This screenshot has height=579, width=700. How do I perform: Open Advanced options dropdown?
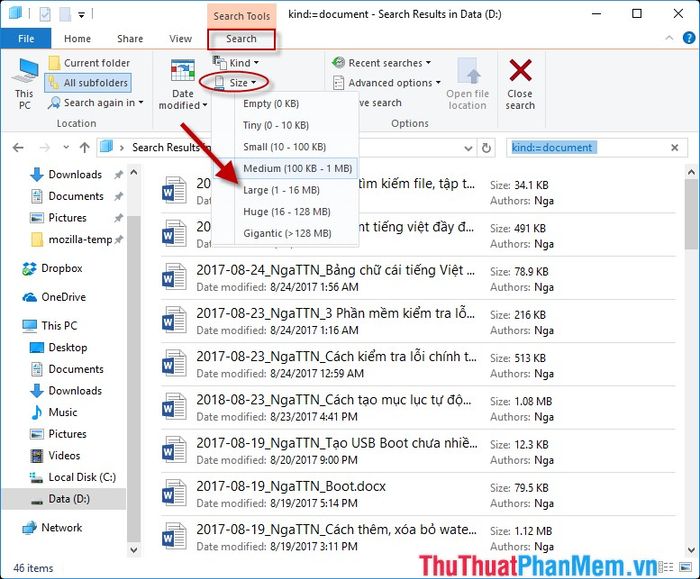click(387, 83)
